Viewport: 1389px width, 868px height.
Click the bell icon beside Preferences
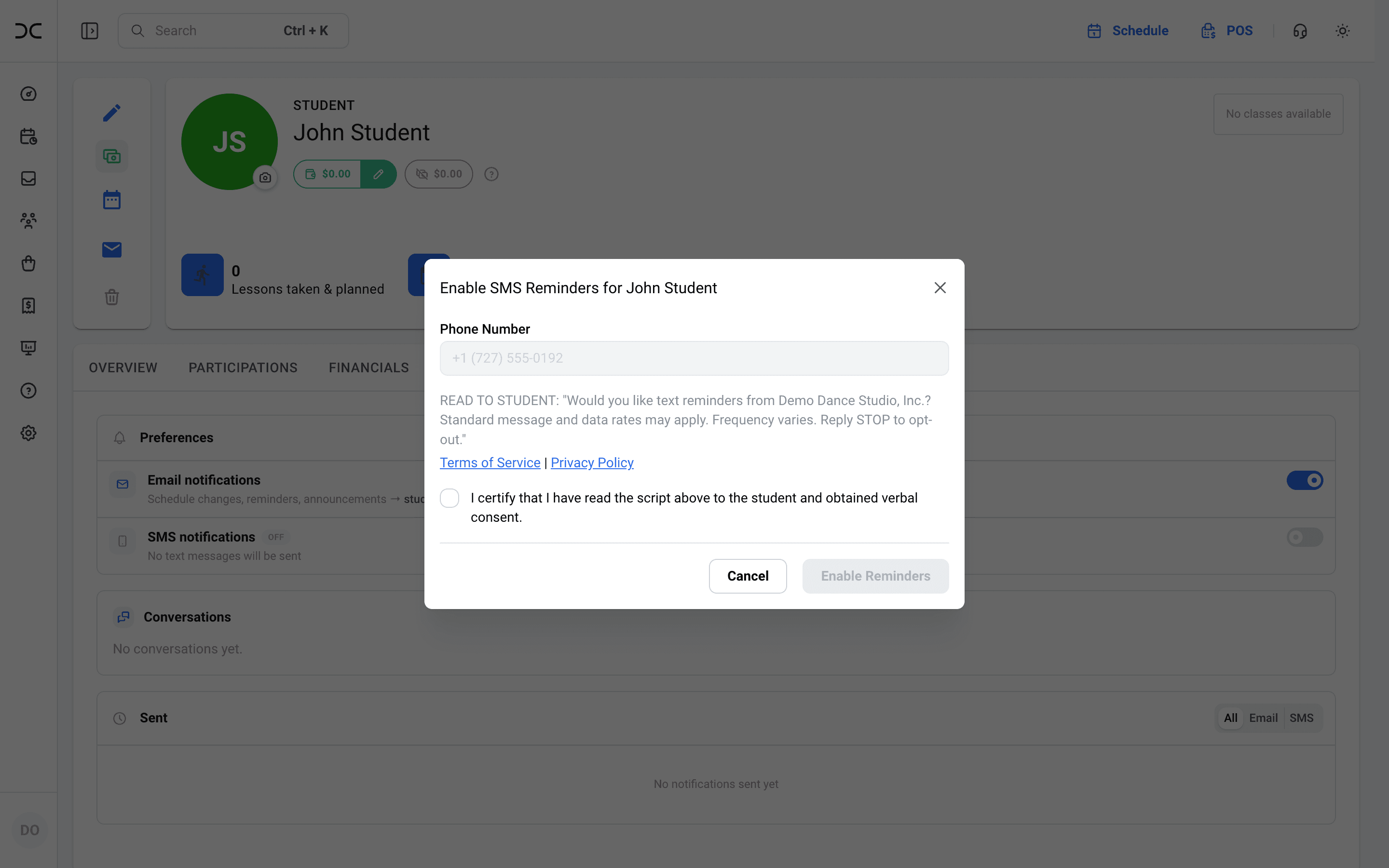(120, 437)
